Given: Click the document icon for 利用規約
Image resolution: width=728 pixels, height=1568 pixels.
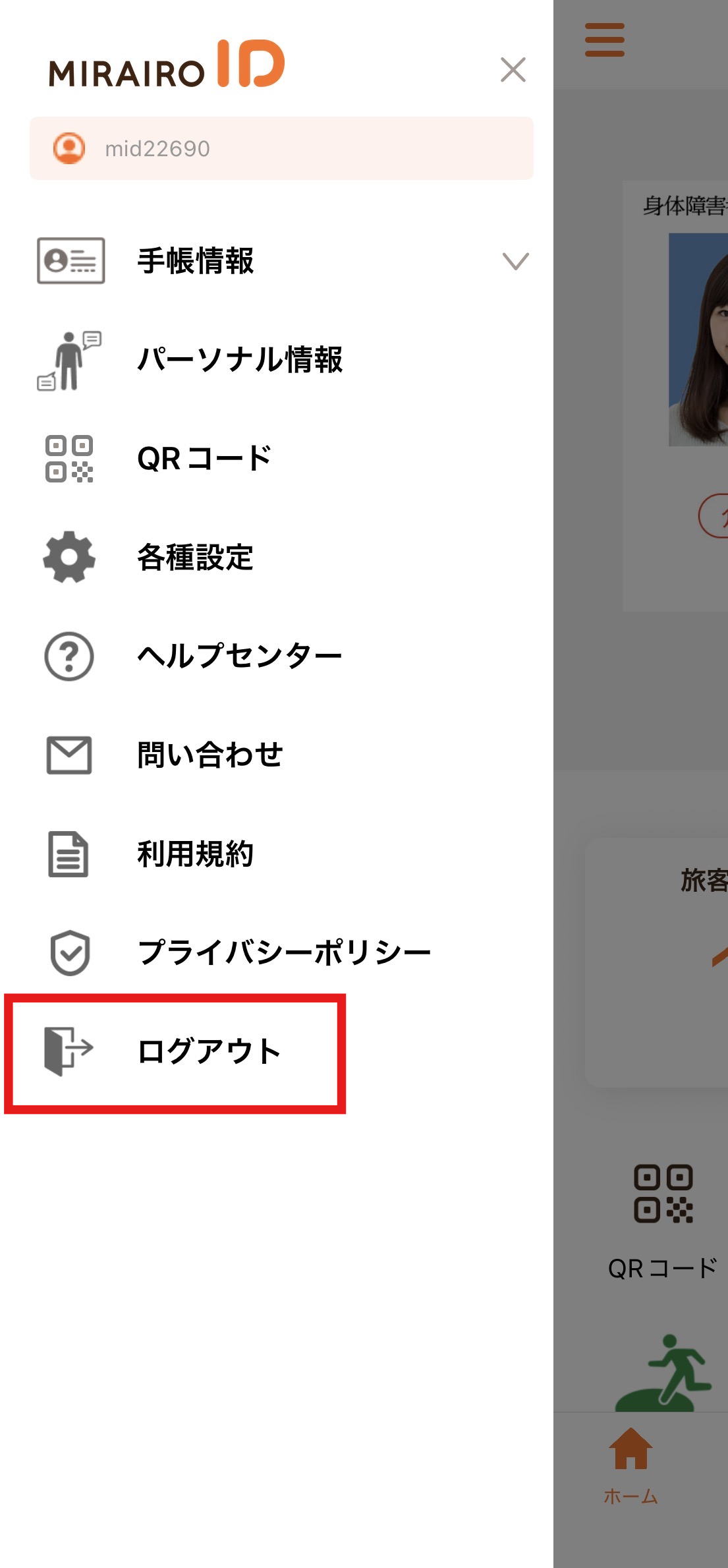Looking at the screenshot, I should tap(69, 854).
